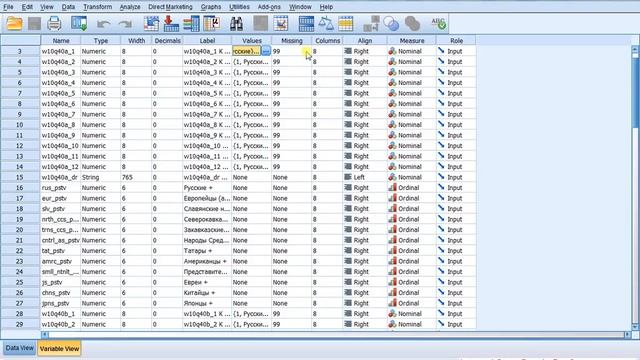Click the label cell 'Евреи +'
The width and height of the screenshot is (640, 360).
coord(207,282)
